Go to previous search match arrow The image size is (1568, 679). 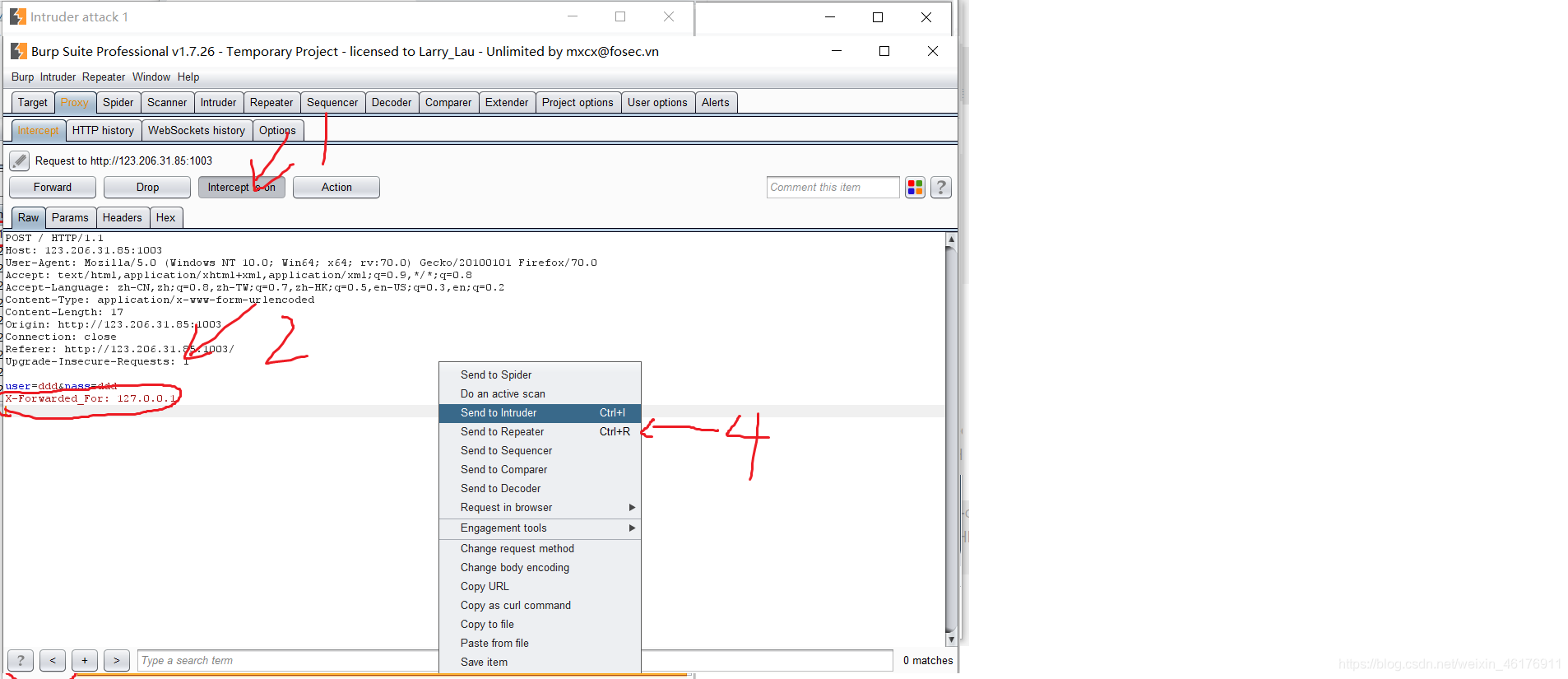pyautogui.click(x=53, y=660)
